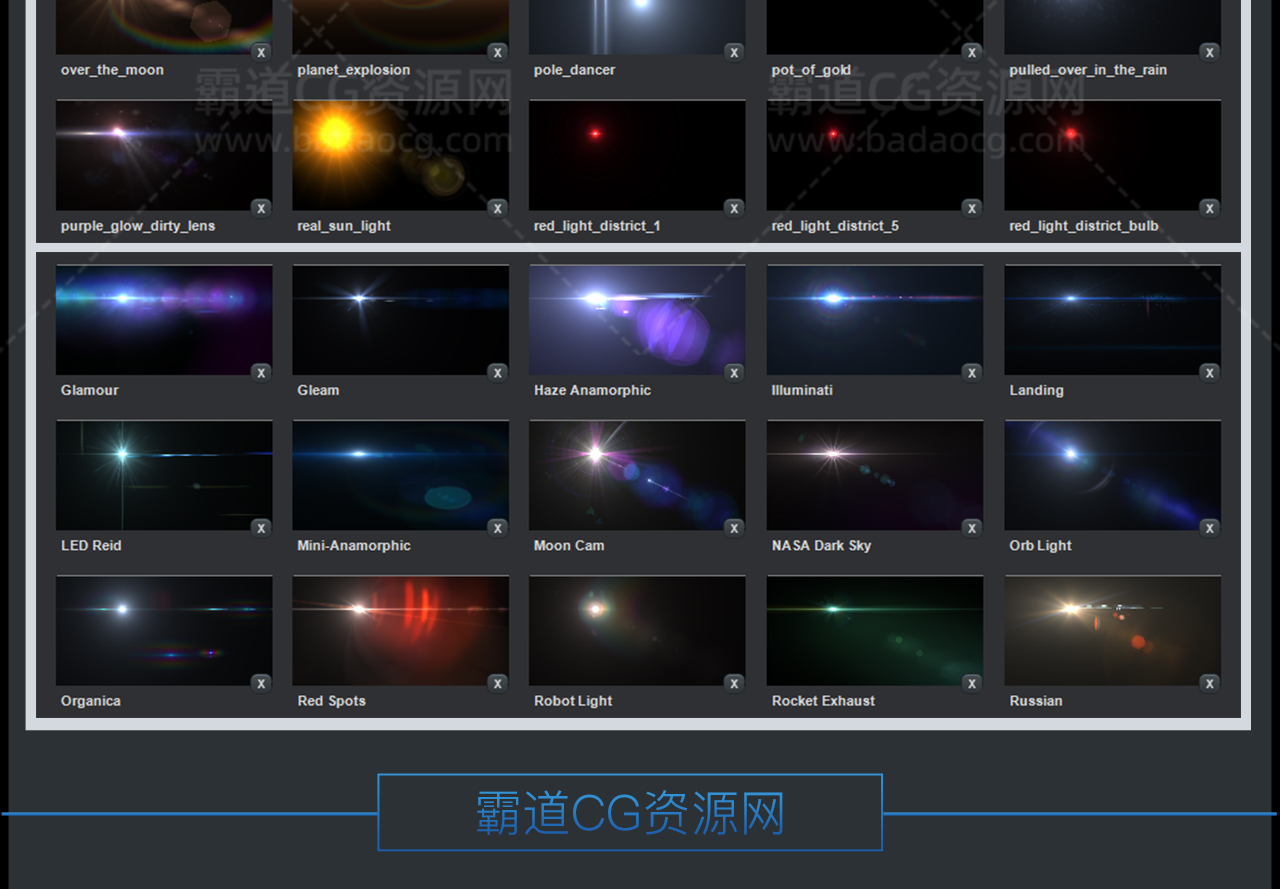Select the Gleam lens flare thumbnail
The height and width of the screenshot is (889, 1280).
point(400,319)
